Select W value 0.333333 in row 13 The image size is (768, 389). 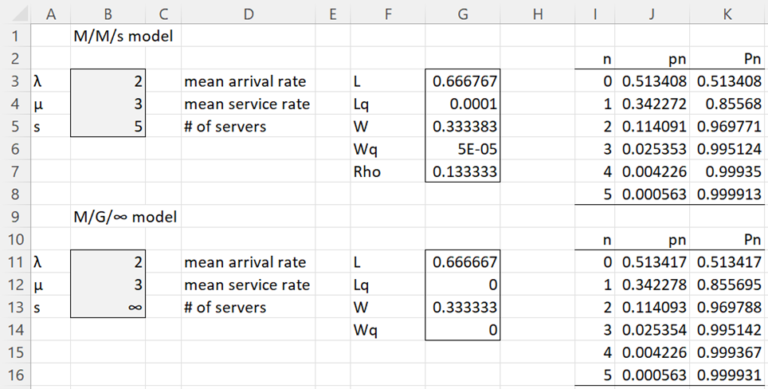point(462,307)
